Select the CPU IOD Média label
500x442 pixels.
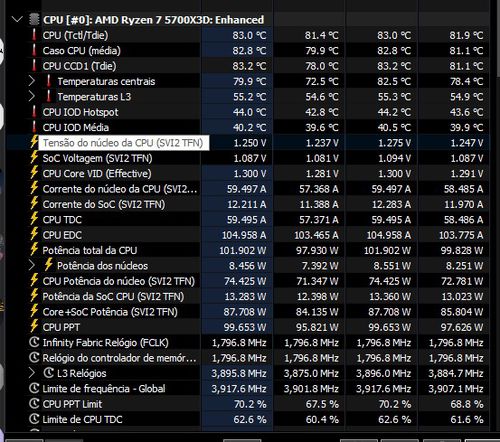pyautogui.click(x=76, y=127)
